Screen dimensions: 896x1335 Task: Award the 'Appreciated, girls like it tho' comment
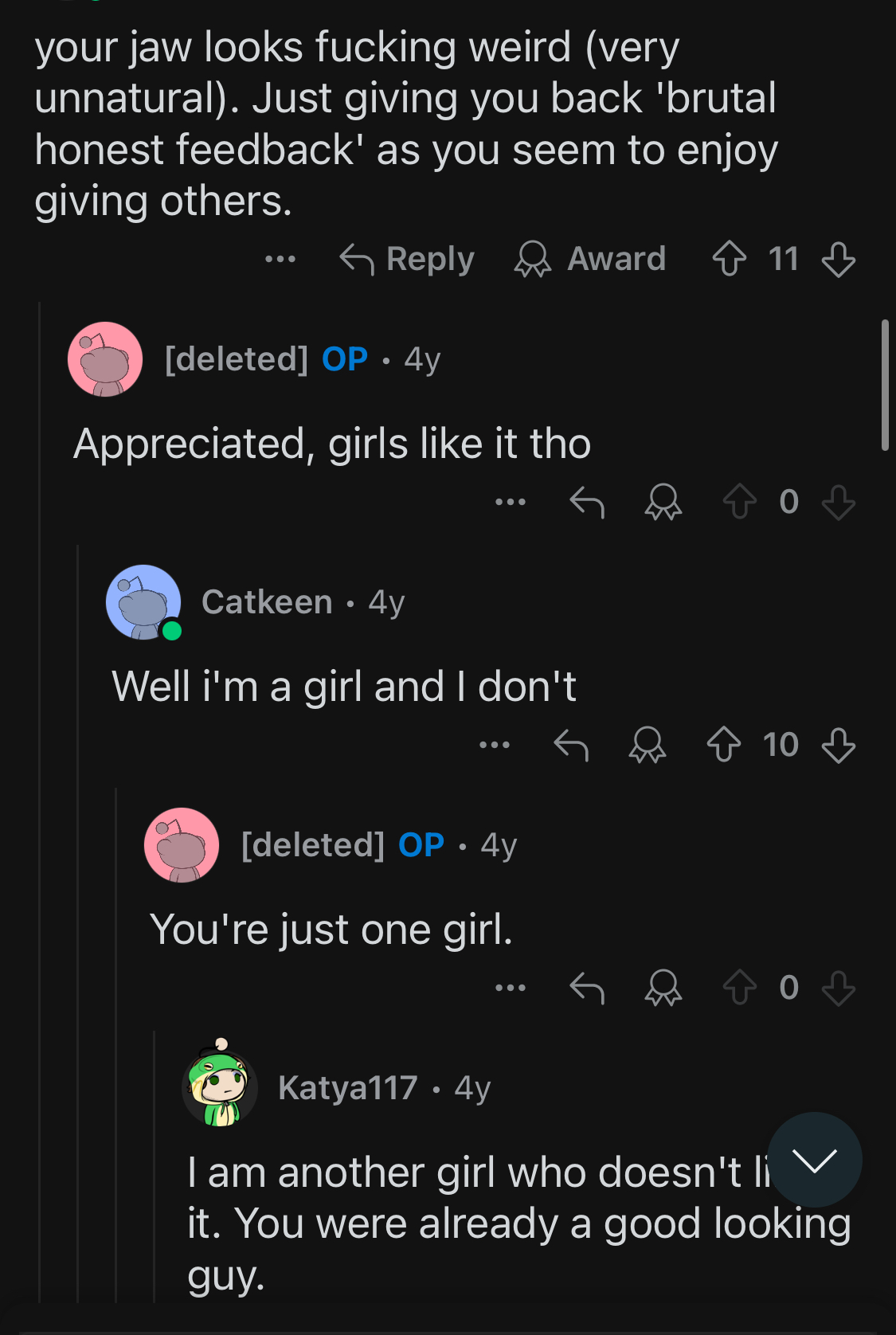tap(663, 502)
